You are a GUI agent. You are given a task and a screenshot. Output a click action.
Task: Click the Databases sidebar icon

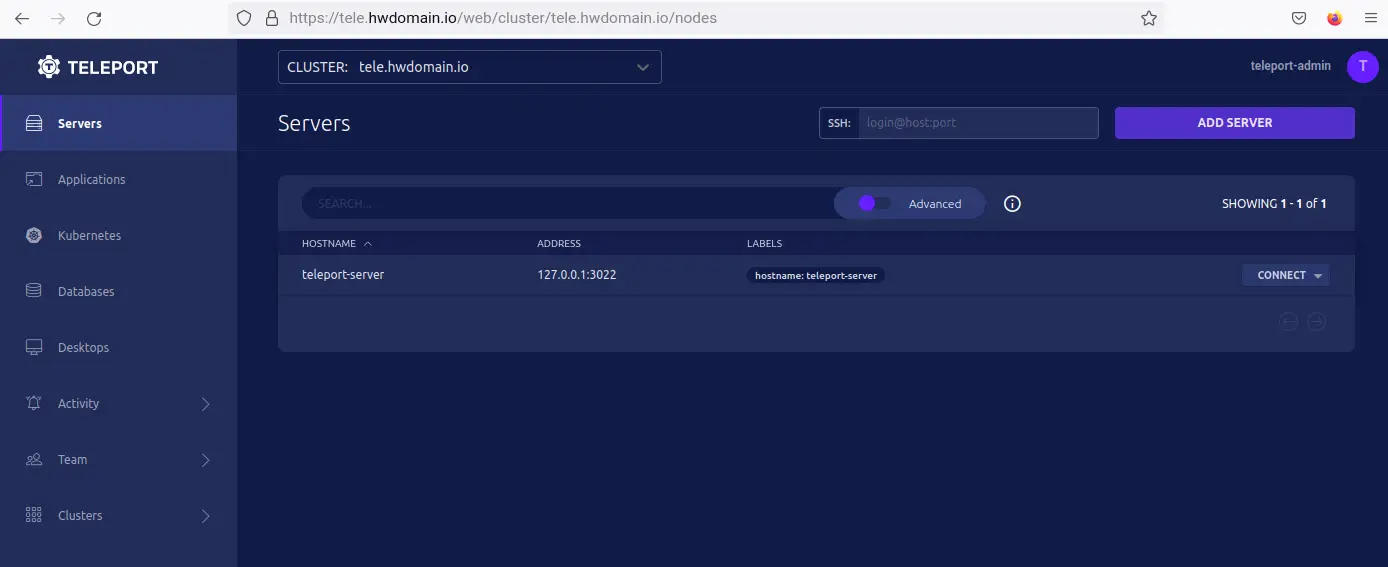coord(34,291)
